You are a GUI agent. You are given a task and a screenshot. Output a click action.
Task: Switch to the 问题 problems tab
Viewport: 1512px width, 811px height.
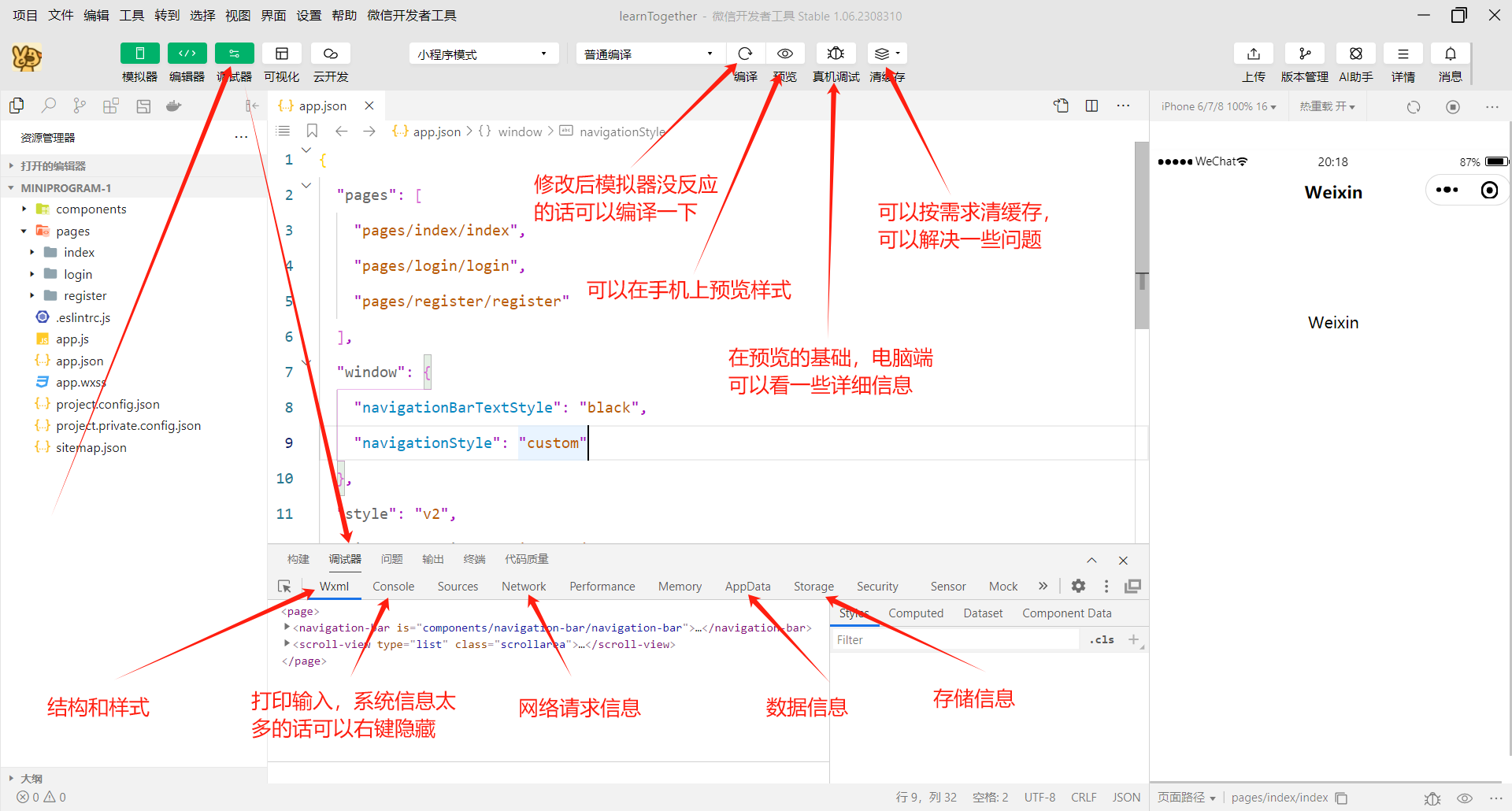[x=391, y=559]
